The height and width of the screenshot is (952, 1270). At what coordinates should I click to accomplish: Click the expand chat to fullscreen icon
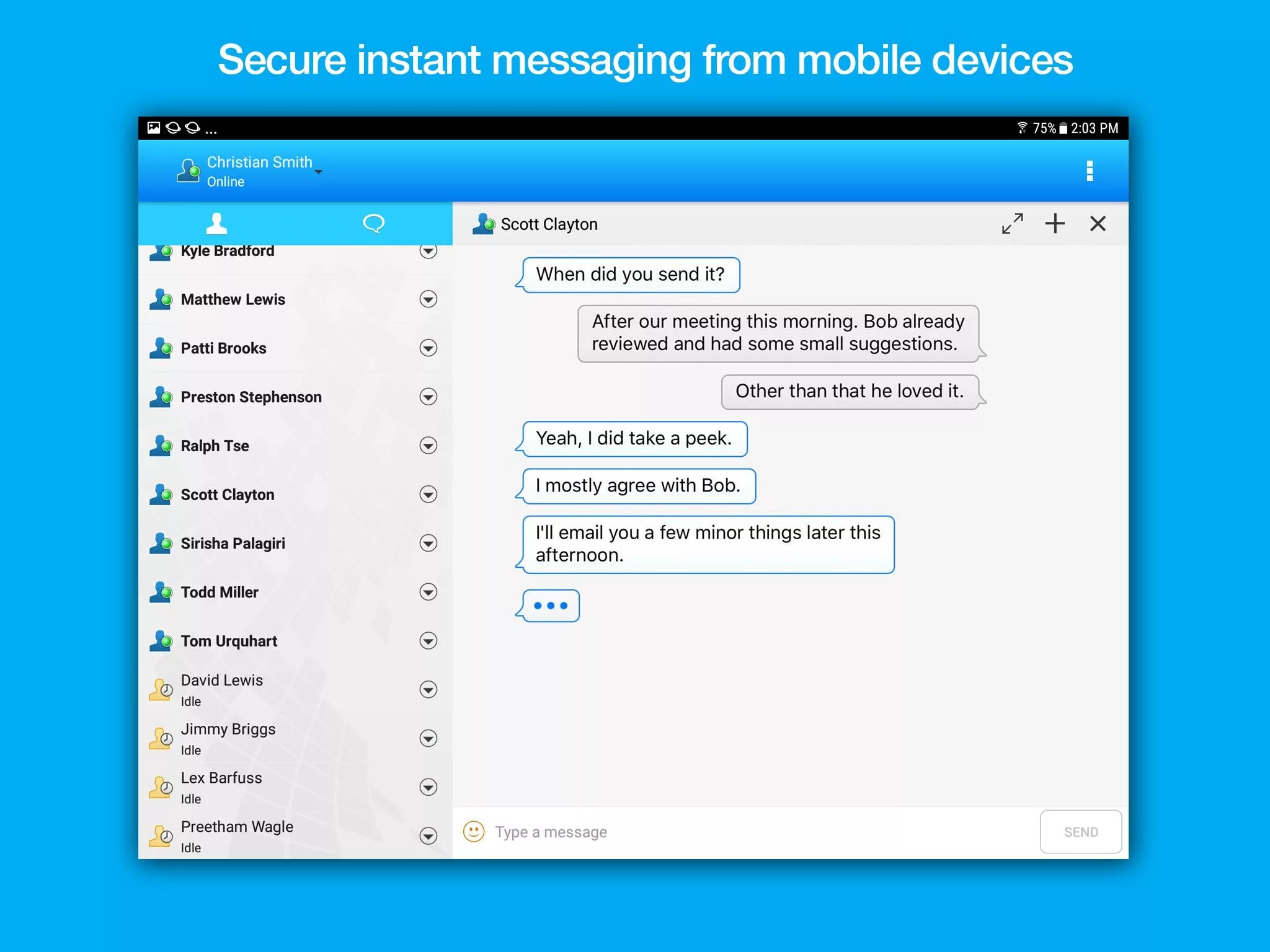[1009, 223]
